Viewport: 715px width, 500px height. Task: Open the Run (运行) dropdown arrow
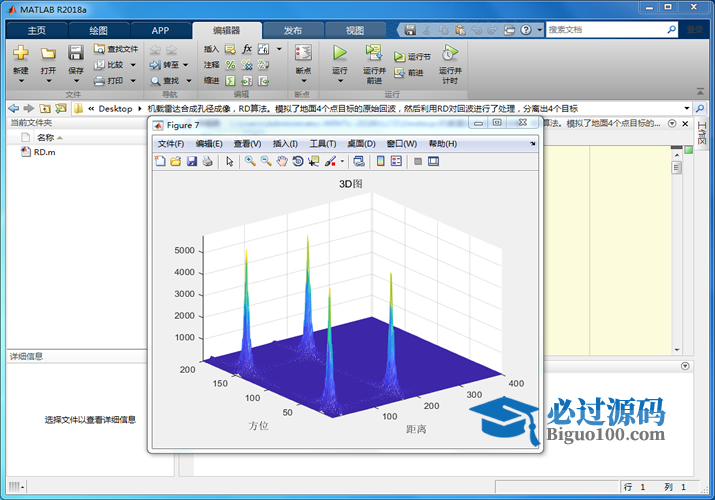click(x=340, y=81)
